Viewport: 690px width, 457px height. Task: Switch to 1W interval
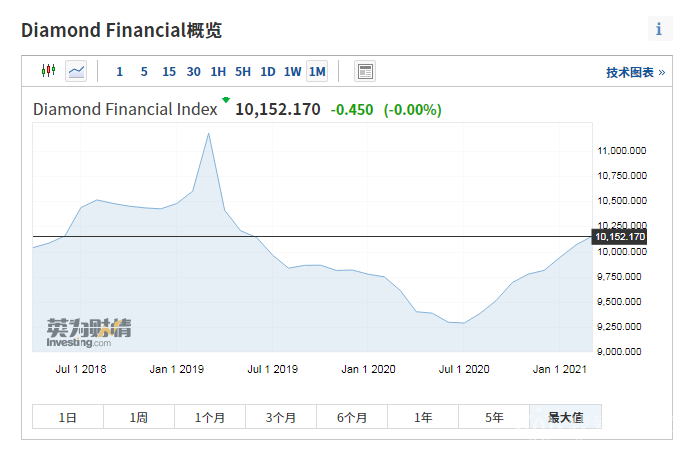(x=292, y=71)
